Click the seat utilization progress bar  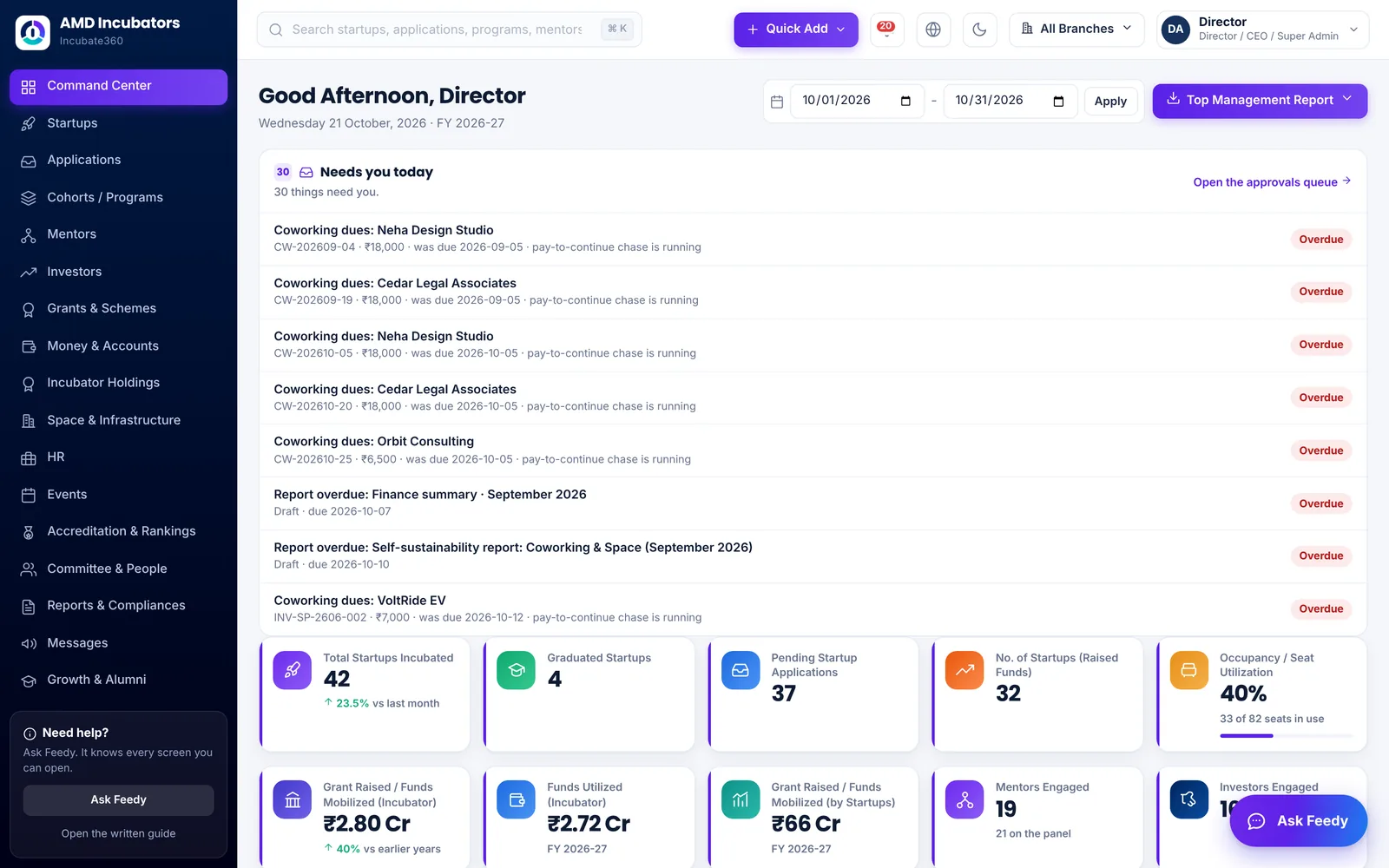point(1287,736)
